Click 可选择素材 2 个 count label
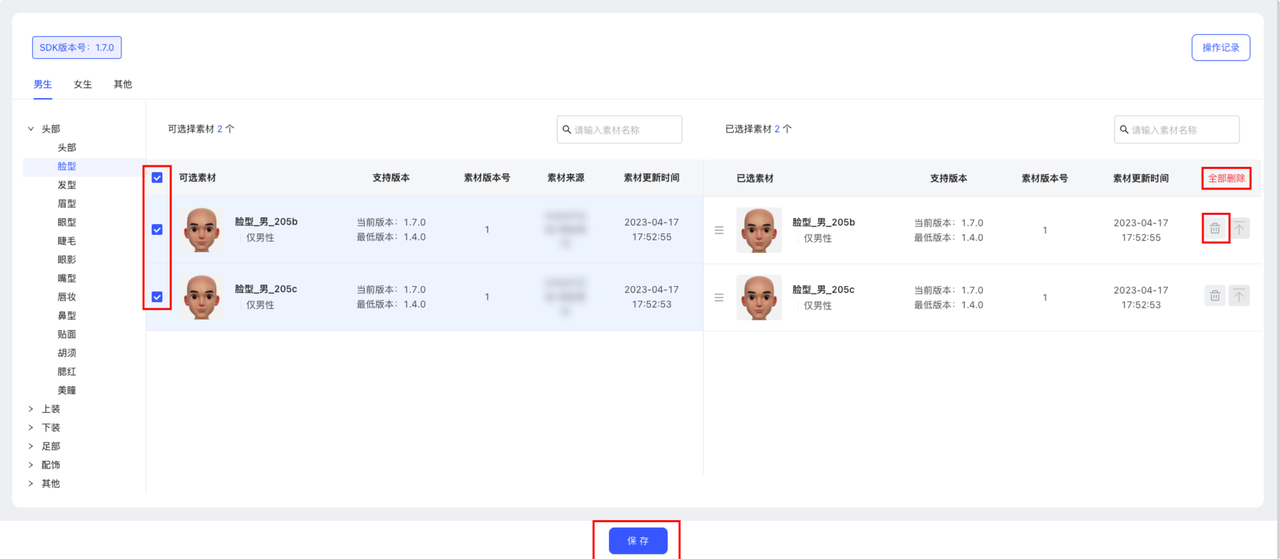 point(201,129)
